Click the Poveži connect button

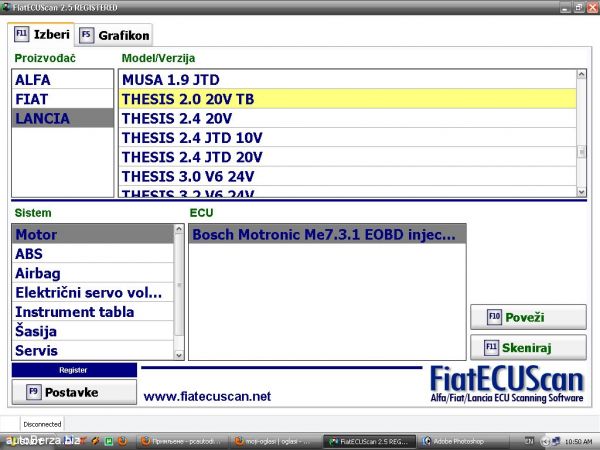[x=528, y=317]
